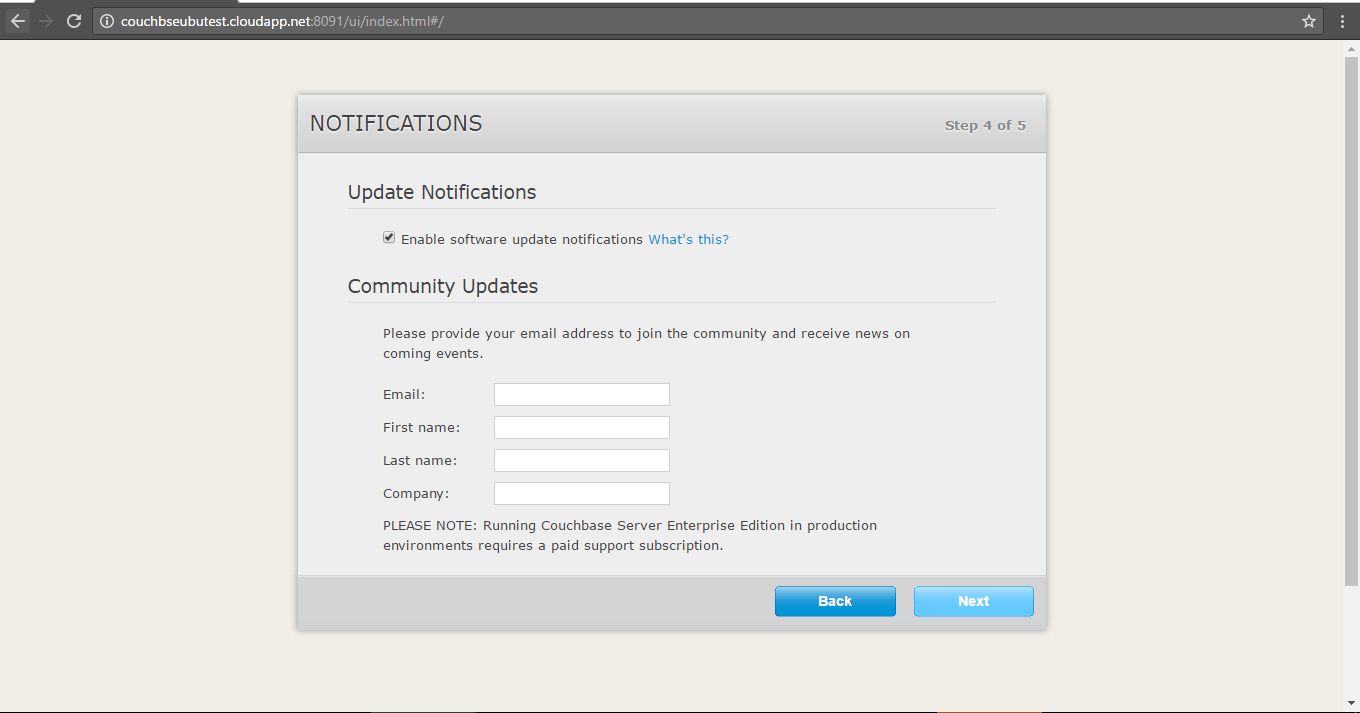1360x713 pixels.
Task: Click the browser back navigation arrow
Action: [x=17, y=20]
